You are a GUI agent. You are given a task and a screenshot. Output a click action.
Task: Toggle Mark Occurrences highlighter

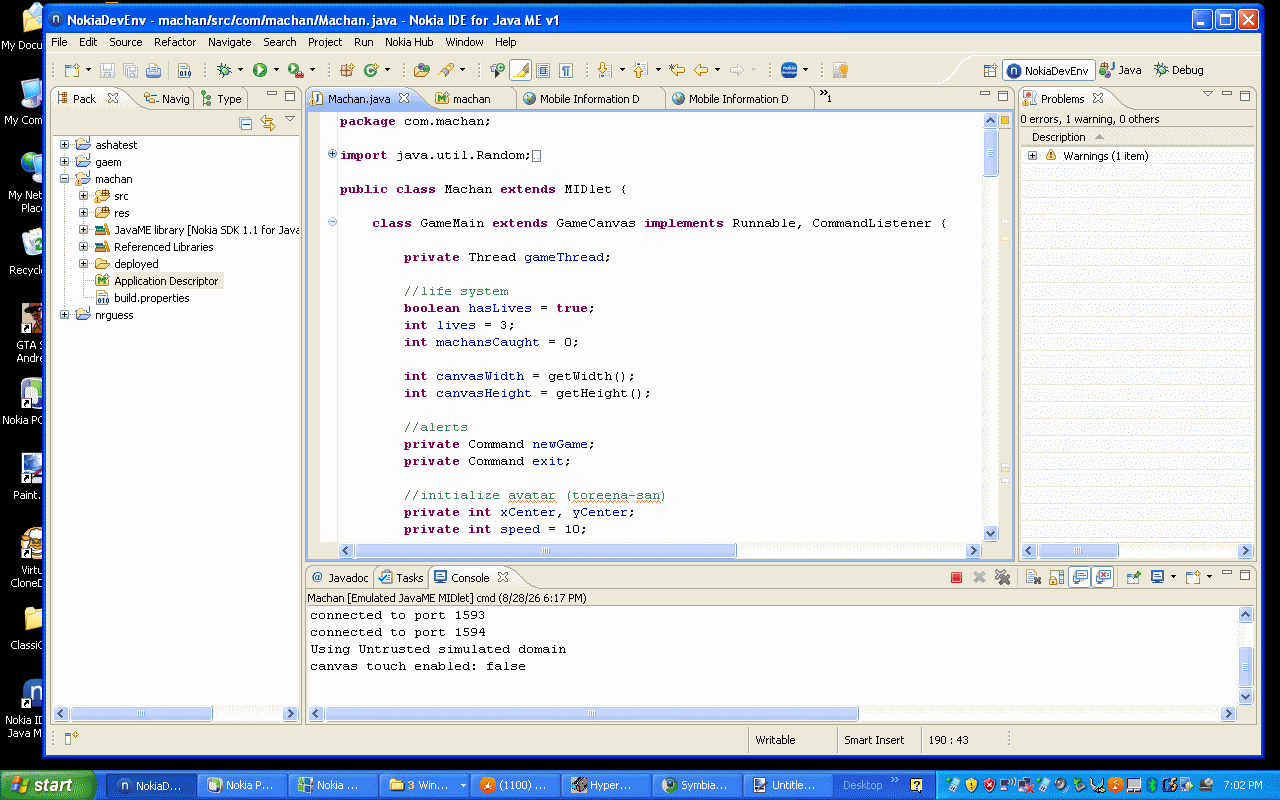point(519,70)
